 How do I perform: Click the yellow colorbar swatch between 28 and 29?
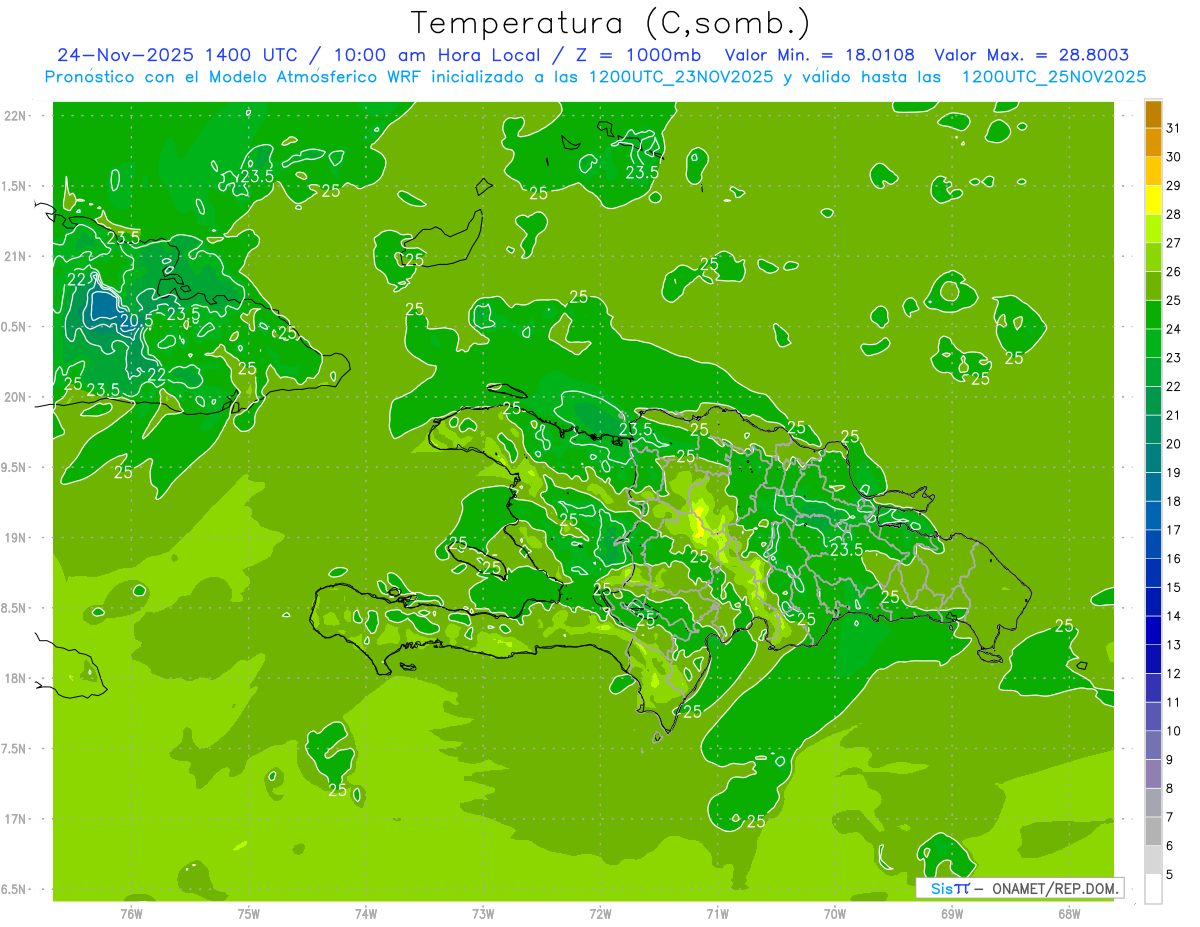tap(1153, 199)
